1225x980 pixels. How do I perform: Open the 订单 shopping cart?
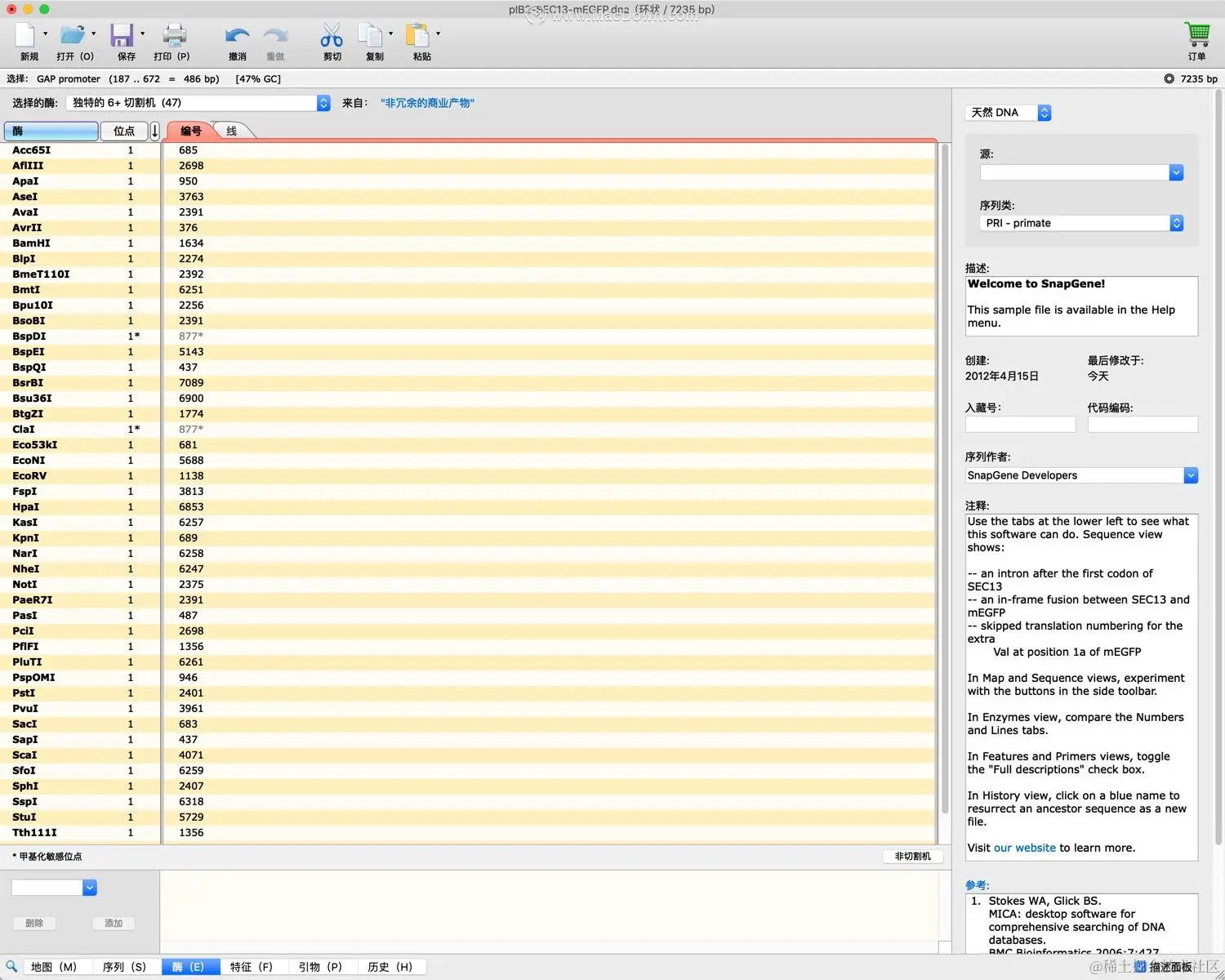point(1197,35)
